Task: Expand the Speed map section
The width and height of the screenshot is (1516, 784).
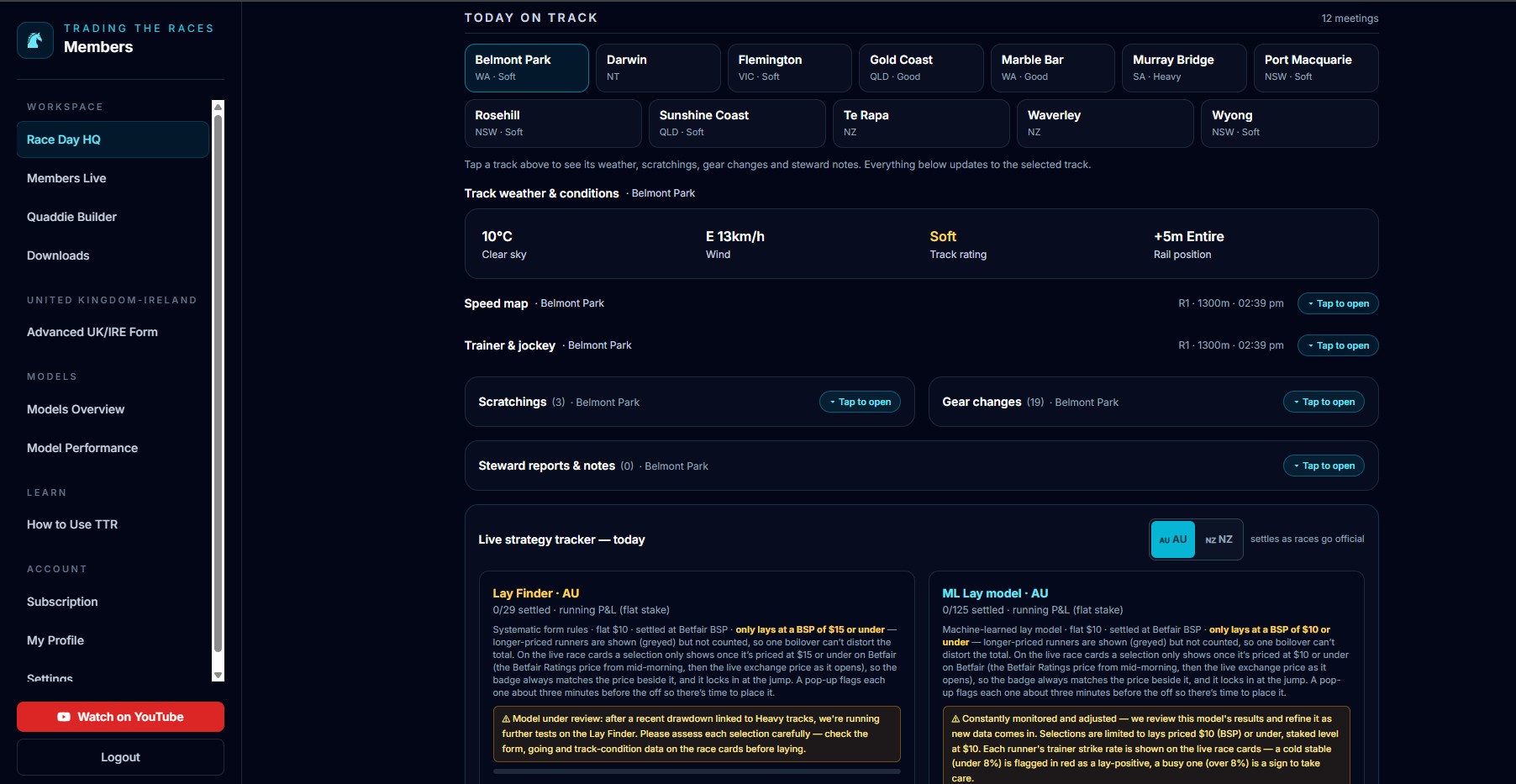Action: coord(1338,303)
